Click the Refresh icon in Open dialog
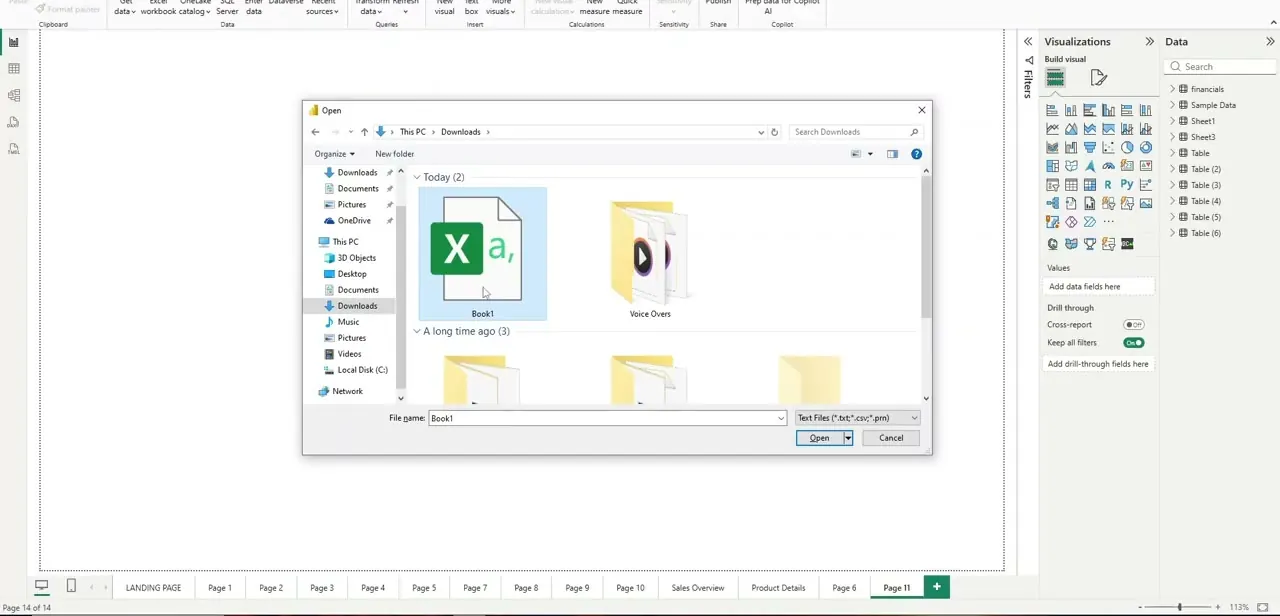The width and height of the screenshot is (1280, 616). [774, 132]
